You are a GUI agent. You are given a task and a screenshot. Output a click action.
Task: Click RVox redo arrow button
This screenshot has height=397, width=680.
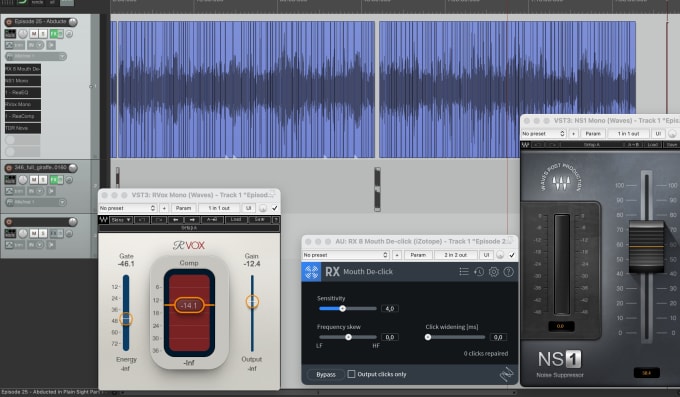159,220
